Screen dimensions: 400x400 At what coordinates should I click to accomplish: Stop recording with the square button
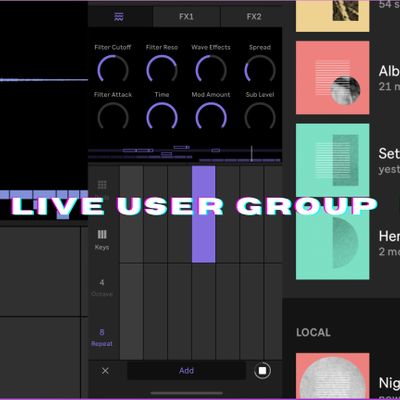262,371
